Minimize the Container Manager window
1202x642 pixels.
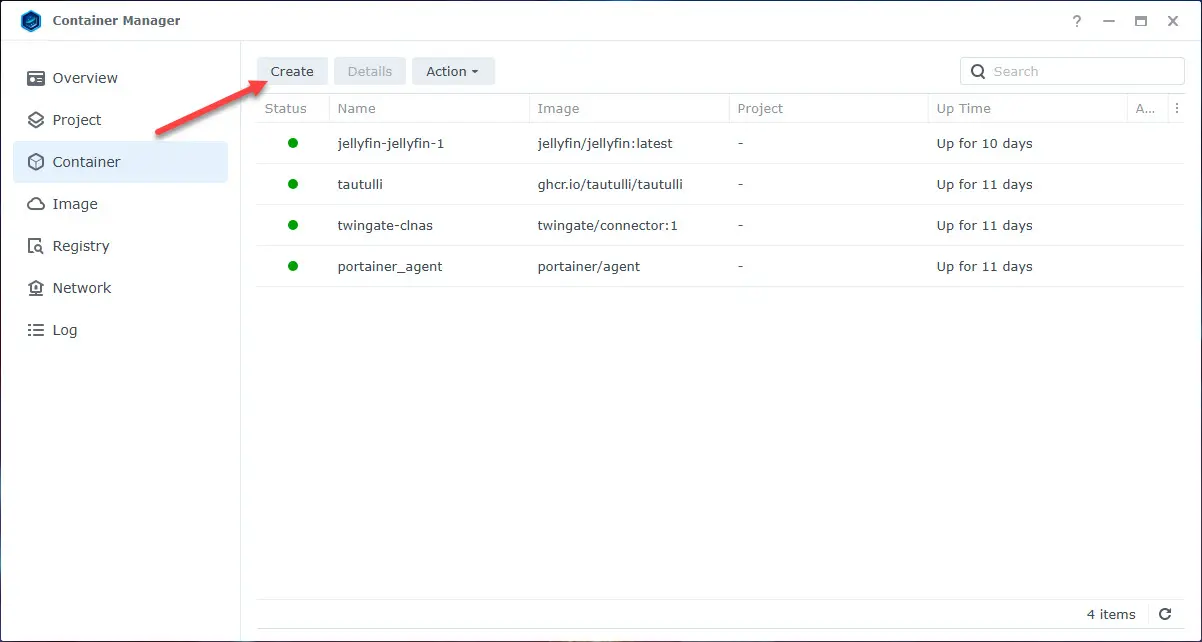pyautogui.click(x=1109, y=21)
